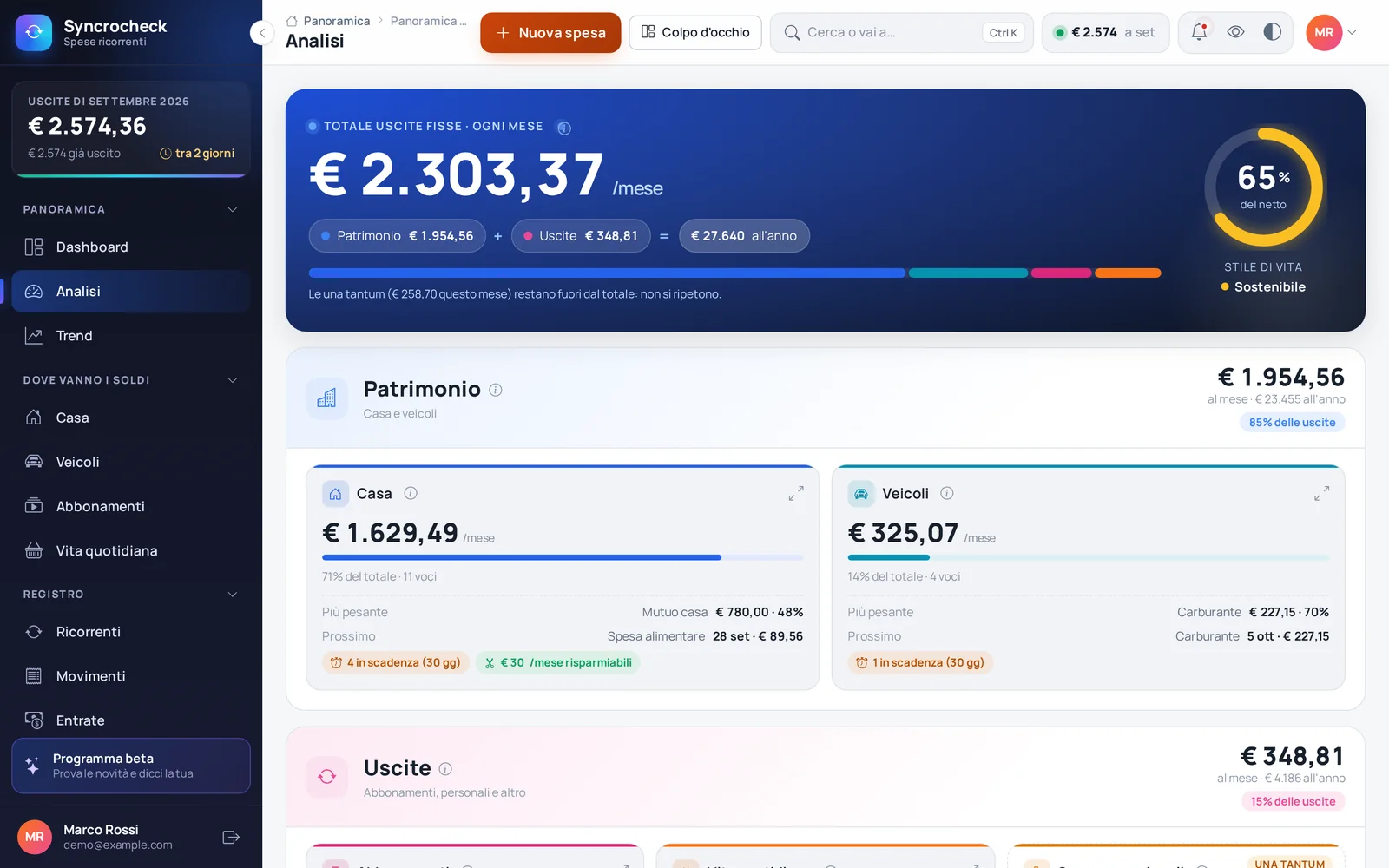Click Ricorrenti cycle icon

point(34,632)
